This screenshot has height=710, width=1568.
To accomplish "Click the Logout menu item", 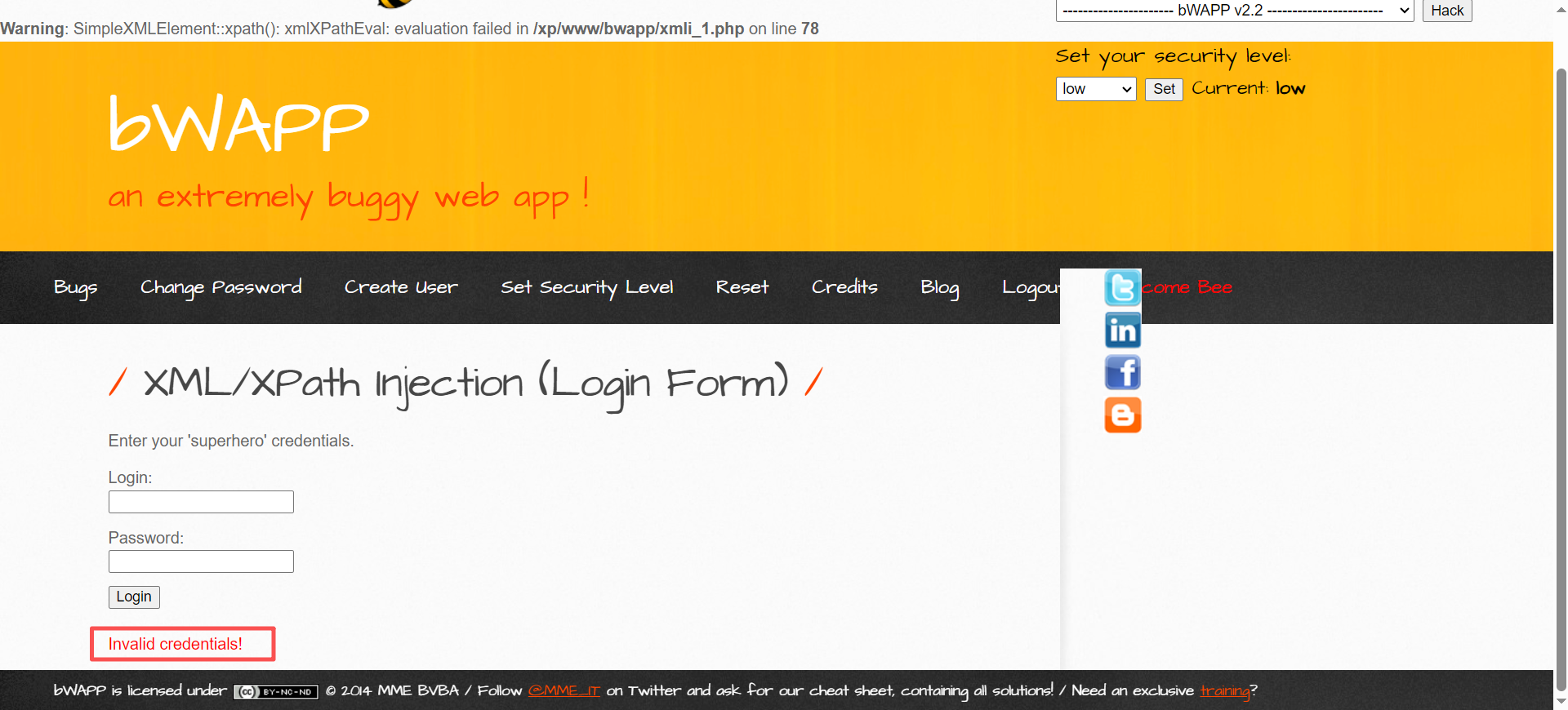I will coord(1031,287).
